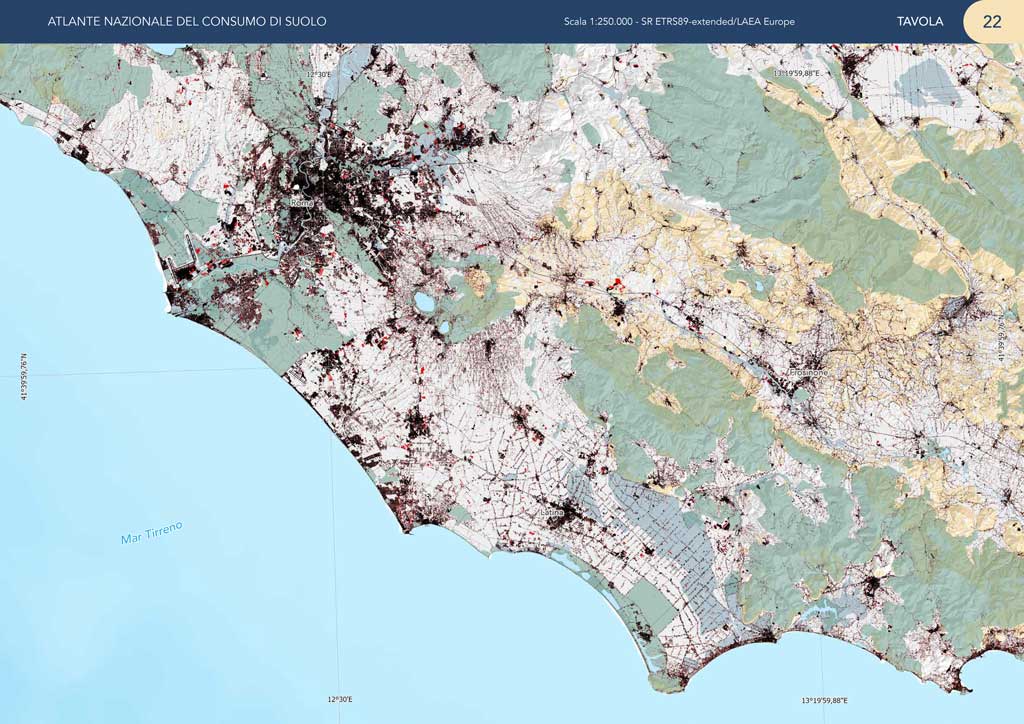This screenshot has height=724, width=1024.
Task: Click the TAVOLA header text
Action: click(919, 22)
